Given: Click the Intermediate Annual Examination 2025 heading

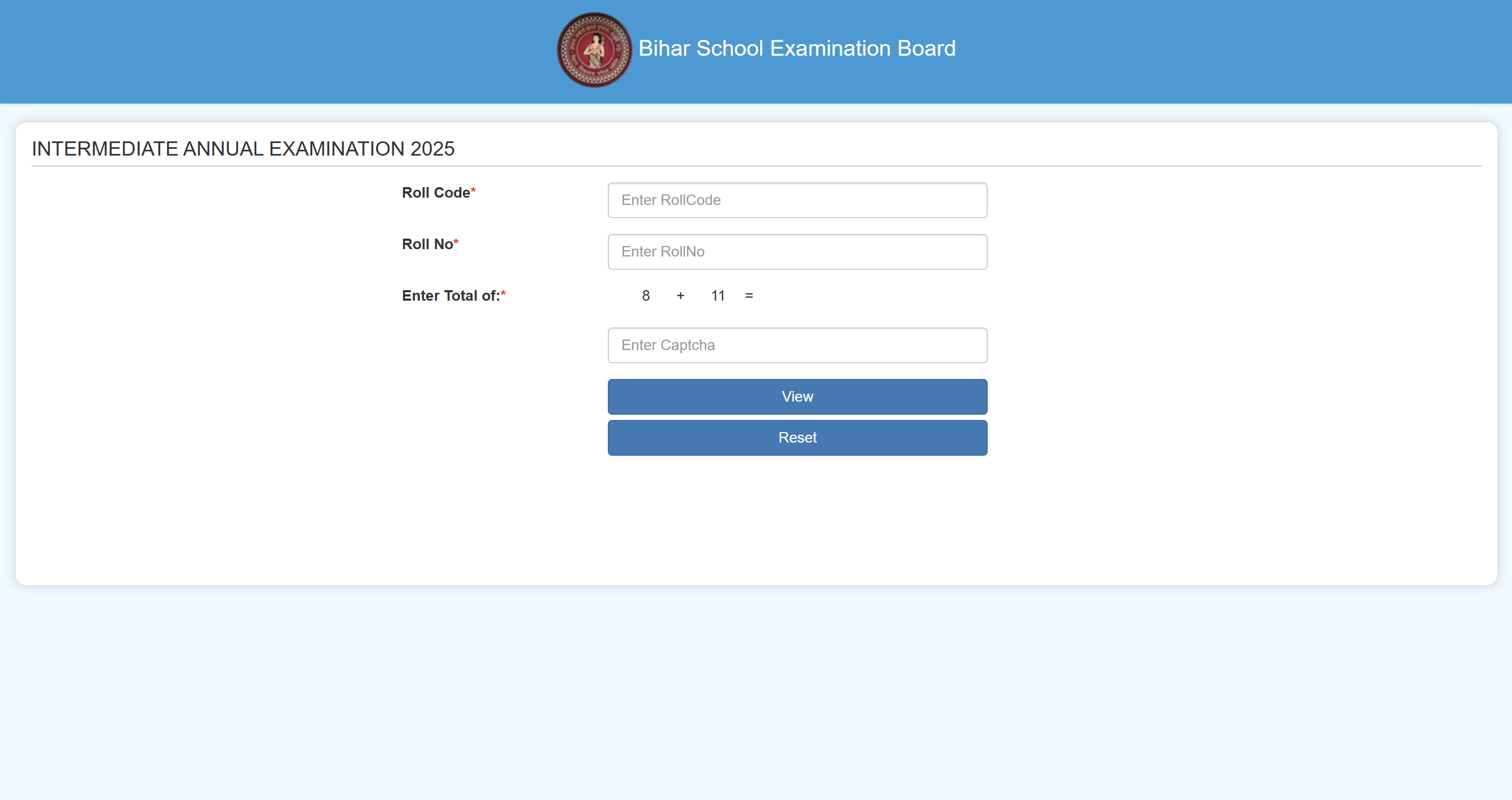Looking at the screenshot, I should click(243, 149).
